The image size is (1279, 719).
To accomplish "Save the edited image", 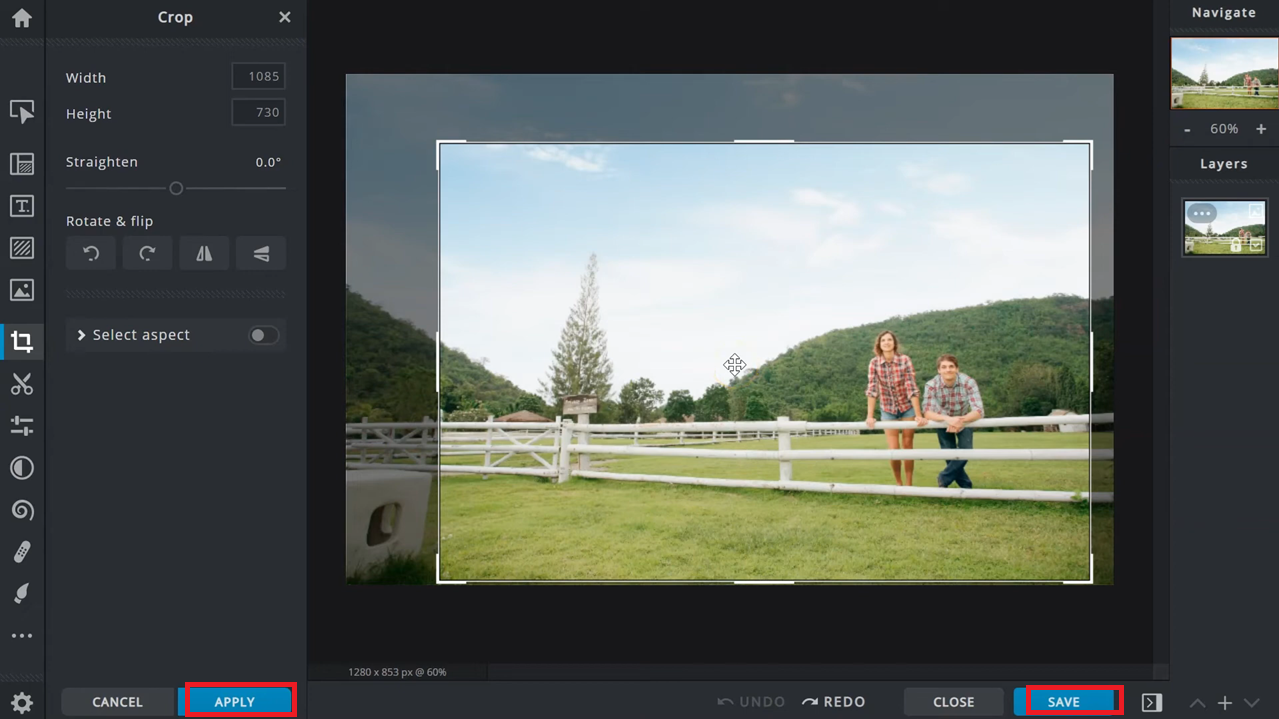I will 1067,701.
